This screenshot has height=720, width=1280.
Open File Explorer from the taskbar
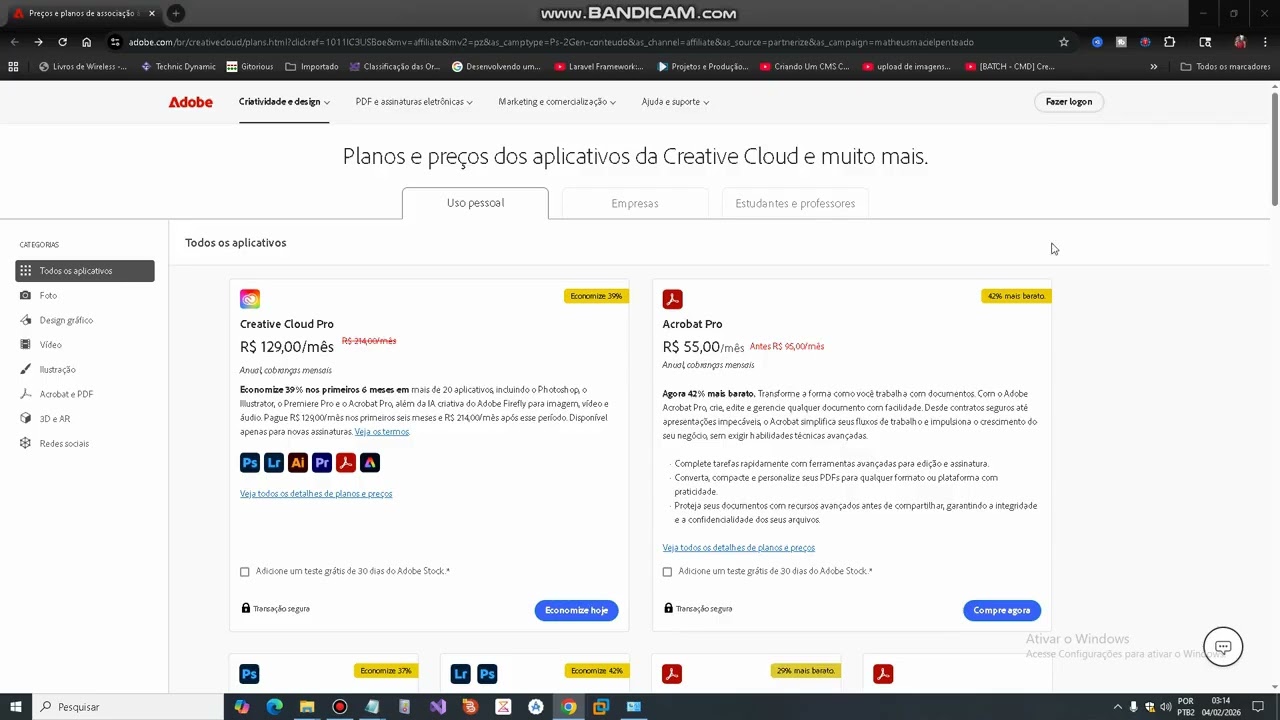tap(307, 707)
